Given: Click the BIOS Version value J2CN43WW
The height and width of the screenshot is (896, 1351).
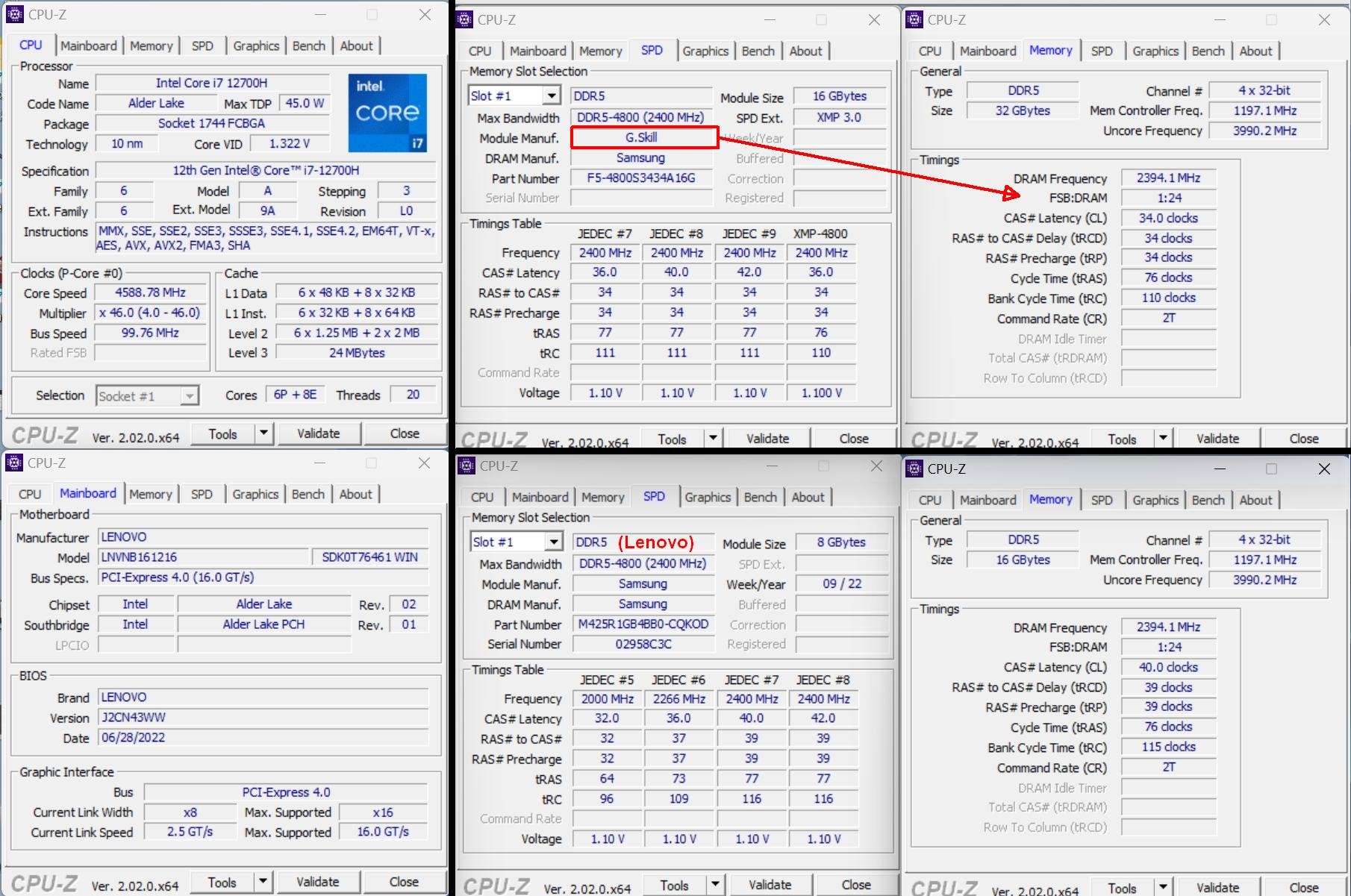Looking at the screenshot, I should pos(263,718).
